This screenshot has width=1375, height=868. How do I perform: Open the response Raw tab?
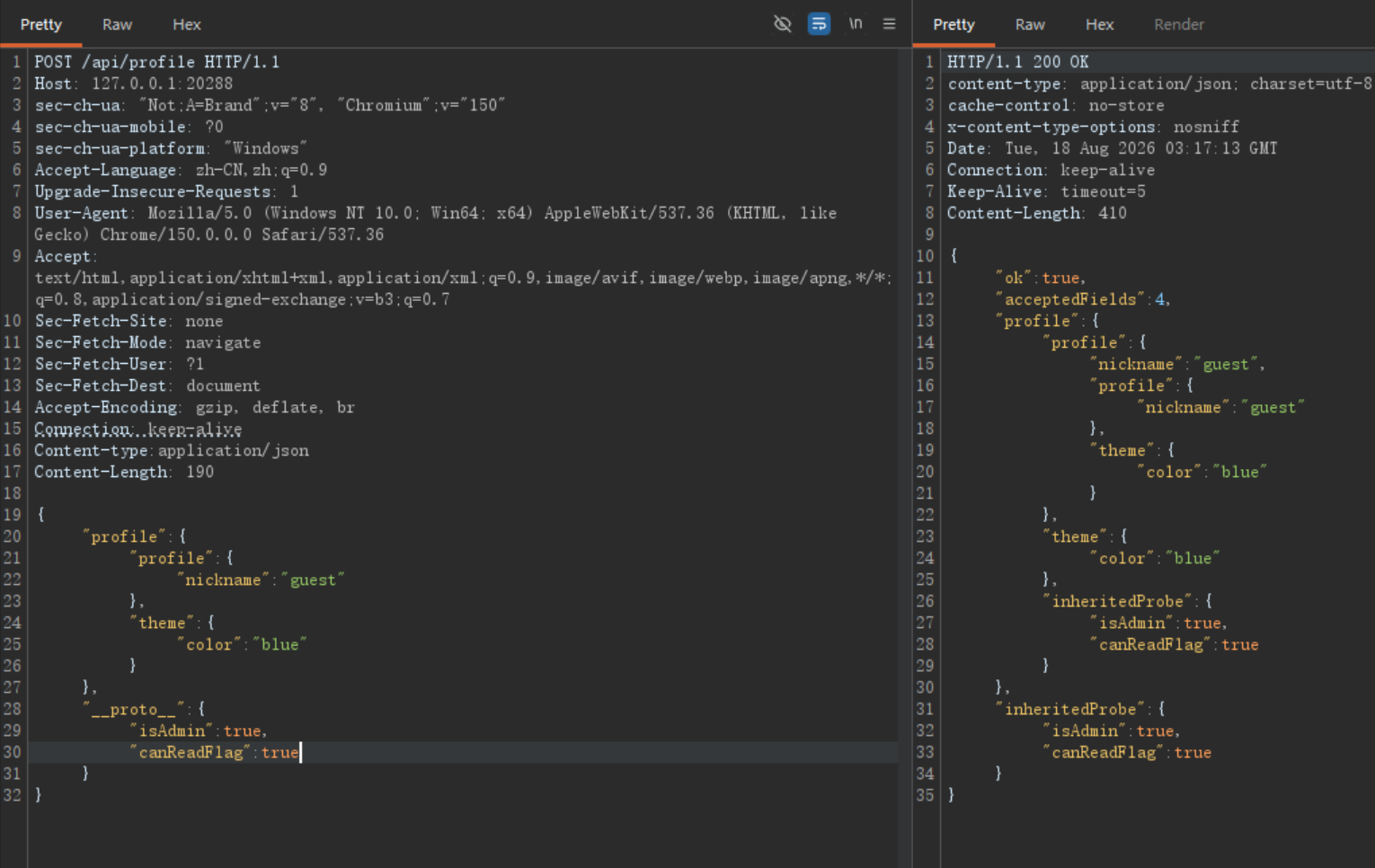[1030, 24]
